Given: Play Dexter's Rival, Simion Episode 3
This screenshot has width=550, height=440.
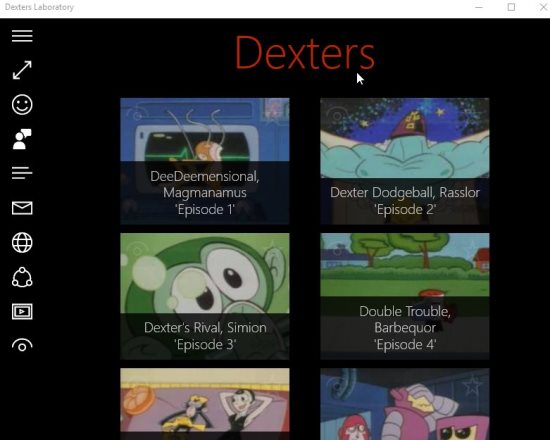Looking at the screenshot, I should pyautogui.click(x=205, y=296).
